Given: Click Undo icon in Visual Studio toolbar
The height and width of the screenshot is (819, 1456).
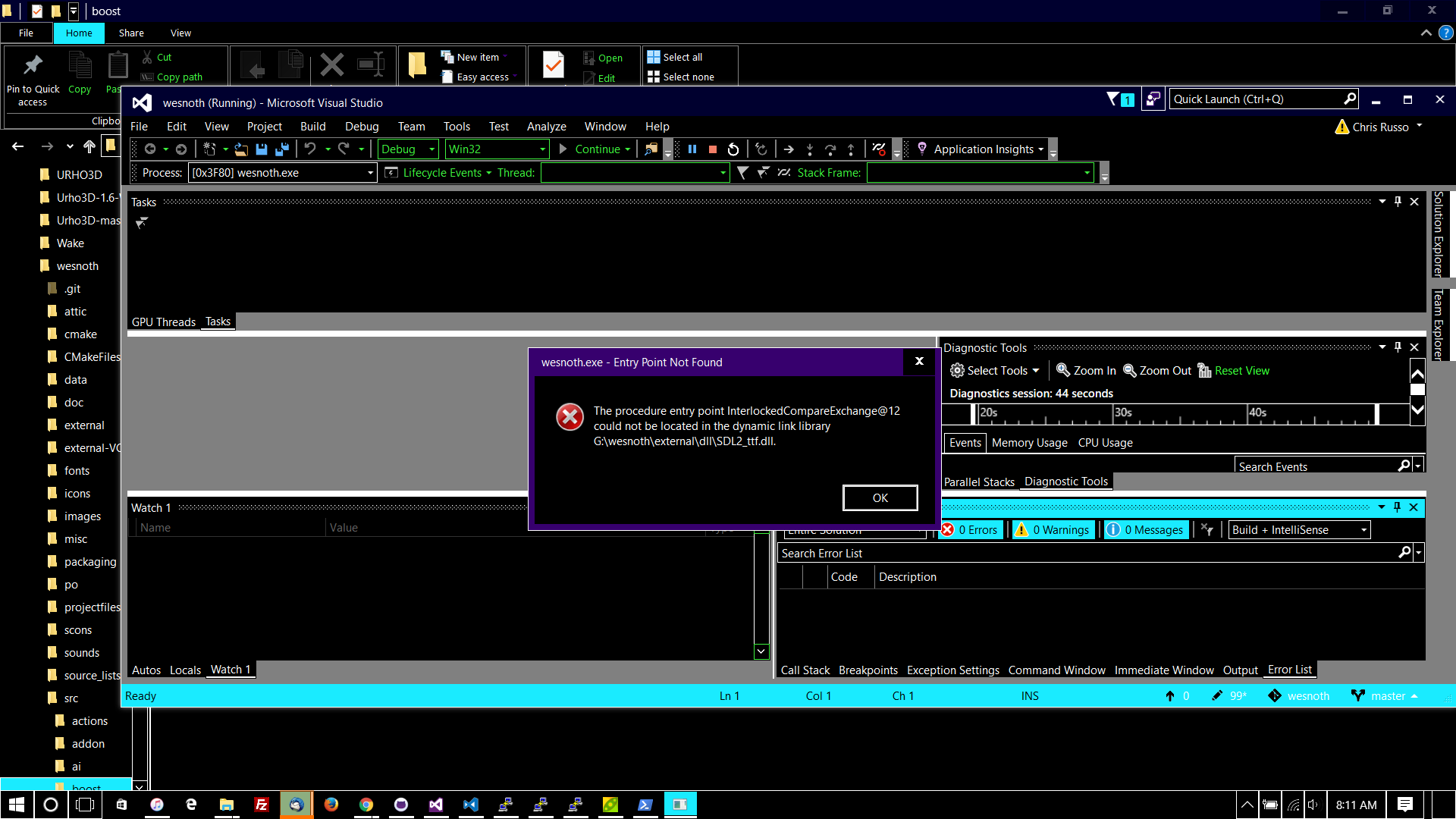Looking at the screenshot, I should point(309,149).
